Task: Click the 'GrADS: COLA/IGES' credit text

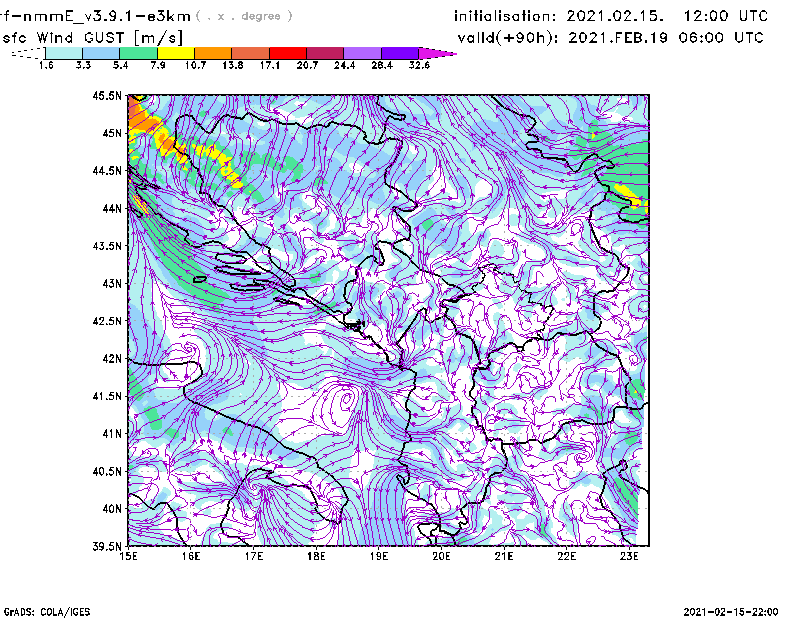Action: 47,612
